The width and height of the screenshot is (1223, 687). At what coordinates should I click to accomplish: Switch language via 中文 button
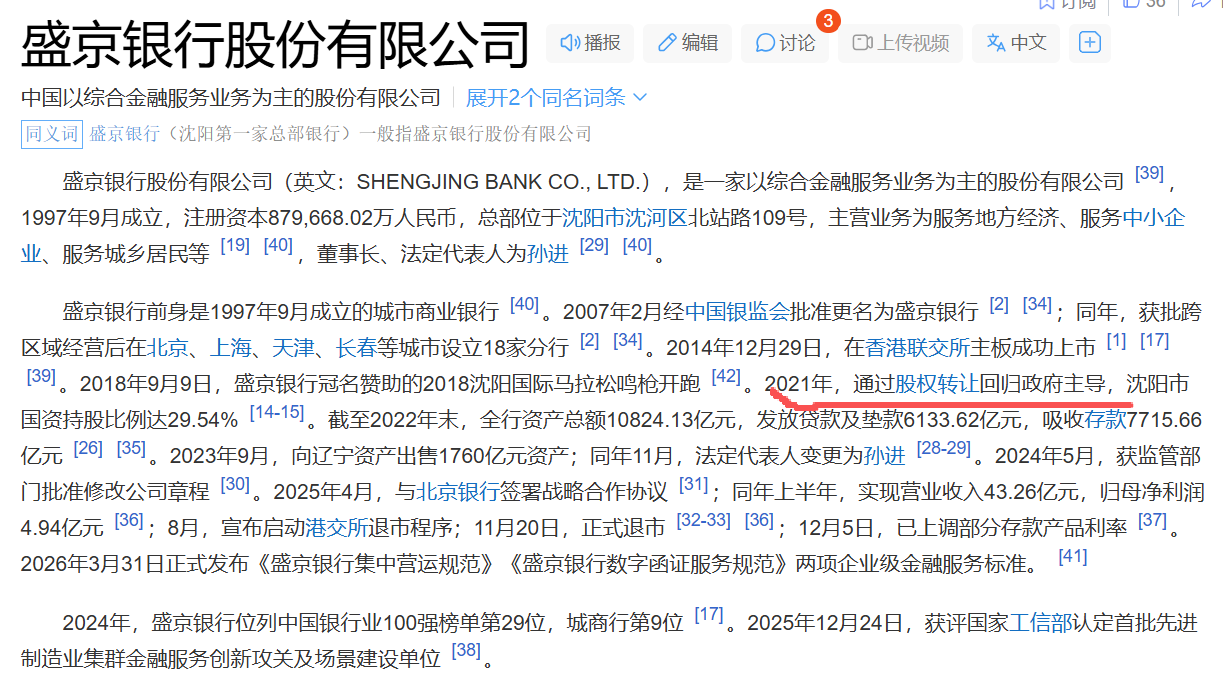click(x=1016, y=43)
